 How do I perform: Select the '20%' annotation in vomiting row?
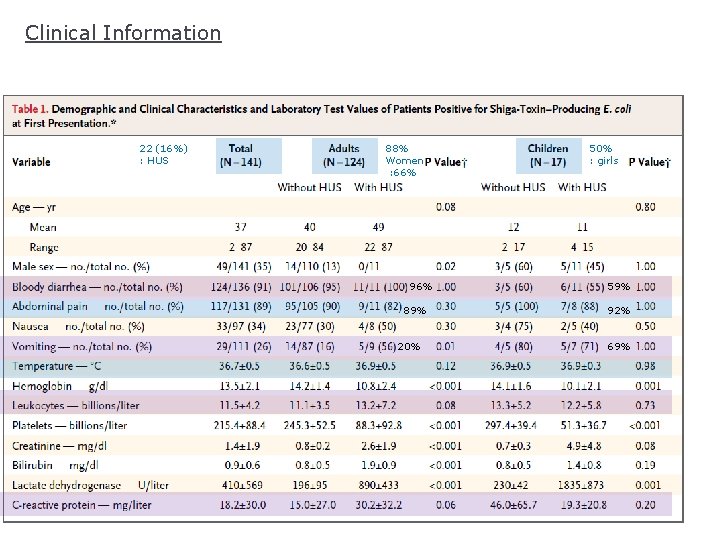pyautogui.click(x=409, y=347)
